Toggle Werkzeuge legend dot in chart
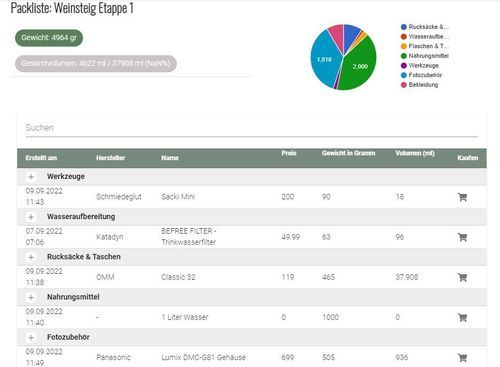 pos(404,66)
